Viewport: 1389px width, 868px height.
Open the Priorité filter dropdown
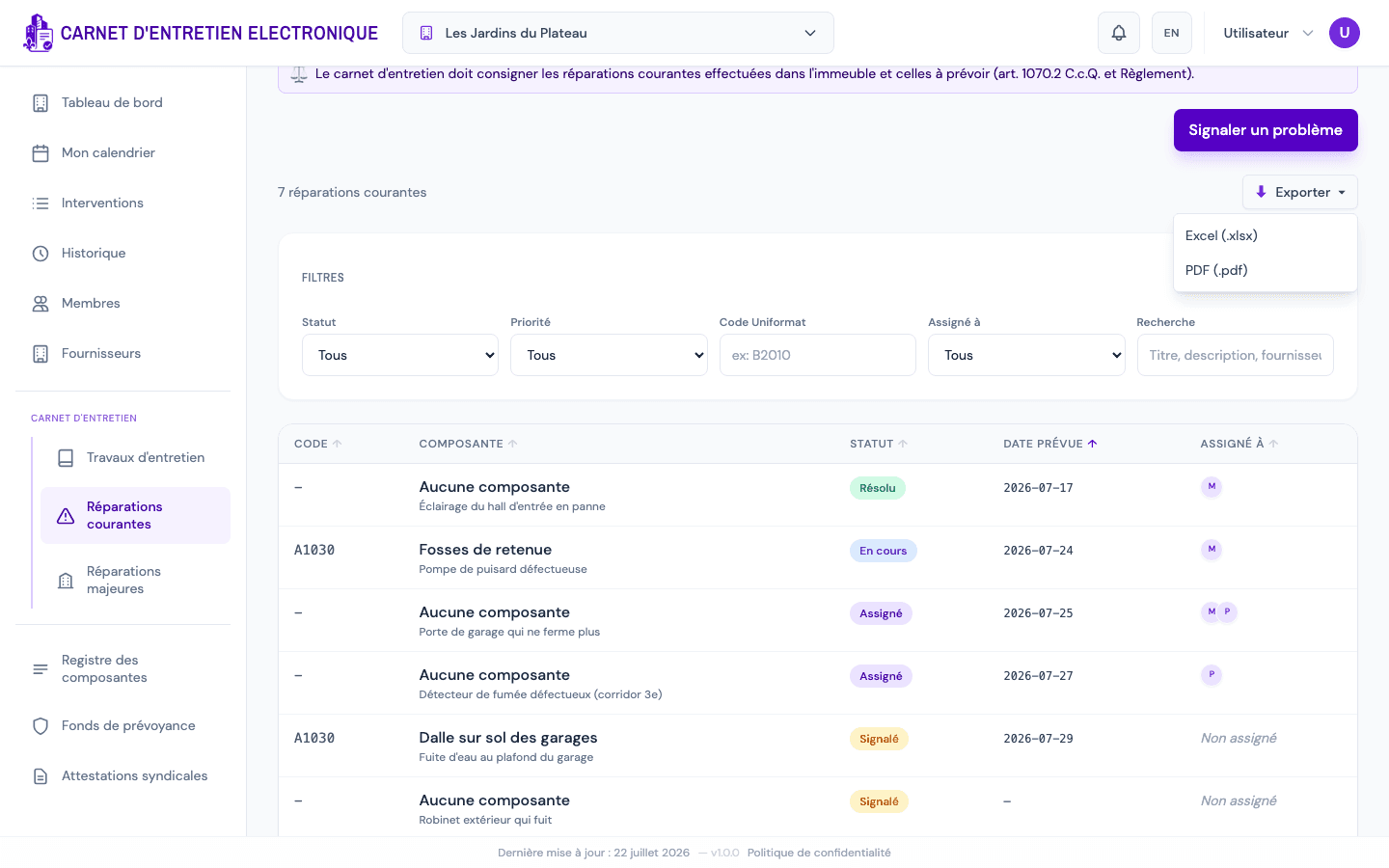(x=609, y=355)
